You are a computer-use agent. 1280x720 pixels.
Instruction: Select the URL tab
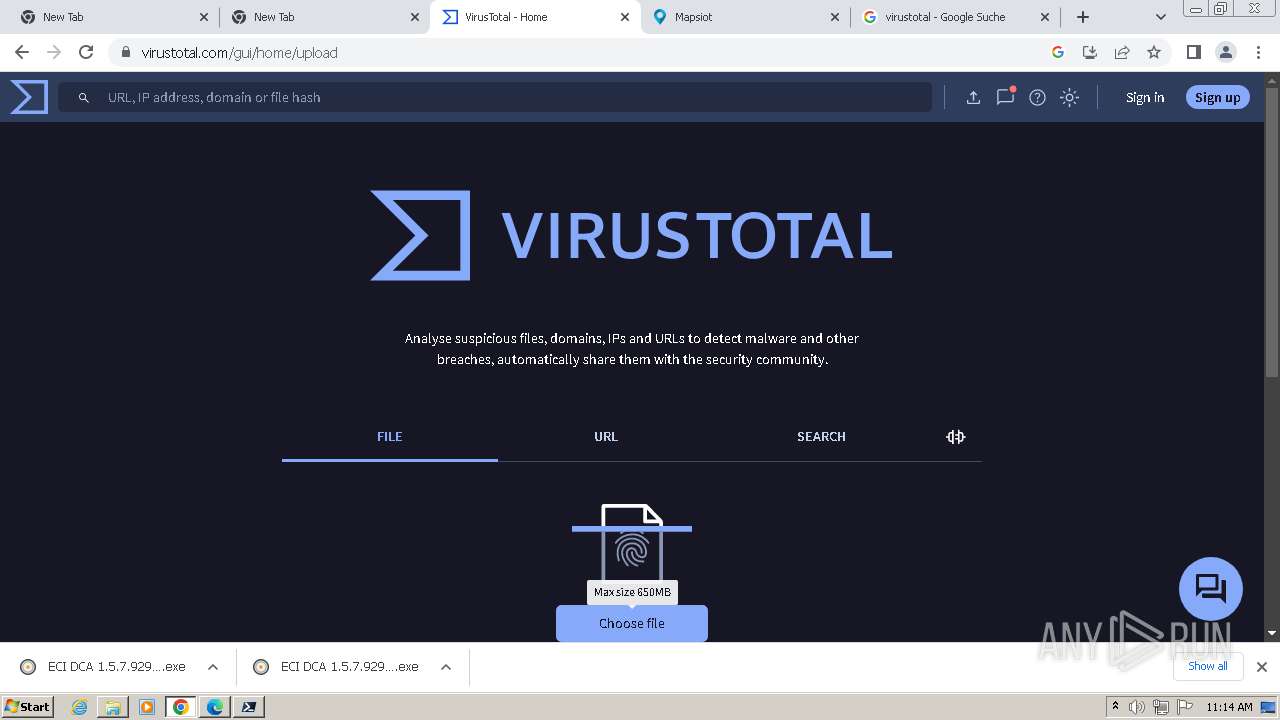point(606,437)
